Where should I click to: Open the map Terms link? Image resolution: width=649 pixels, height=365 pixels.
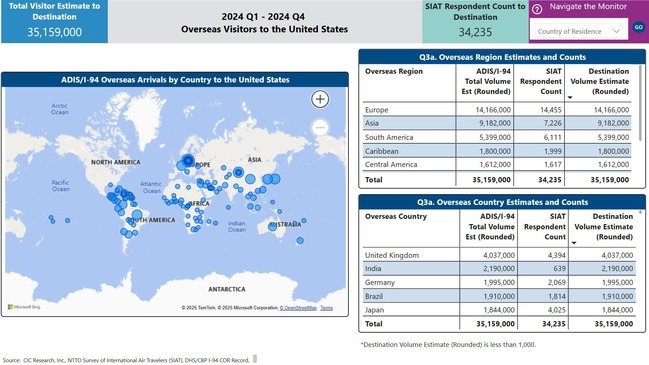(327, 308)
